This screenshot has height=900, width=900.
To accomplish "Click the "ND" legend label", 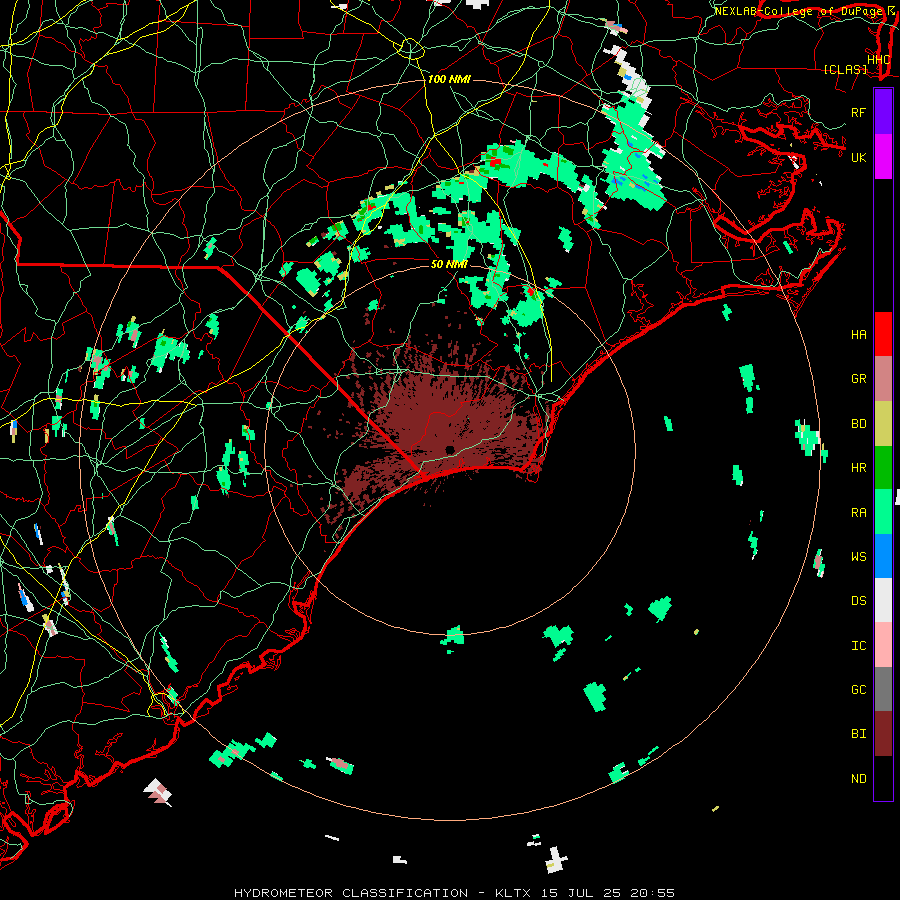I will point(859,778).
